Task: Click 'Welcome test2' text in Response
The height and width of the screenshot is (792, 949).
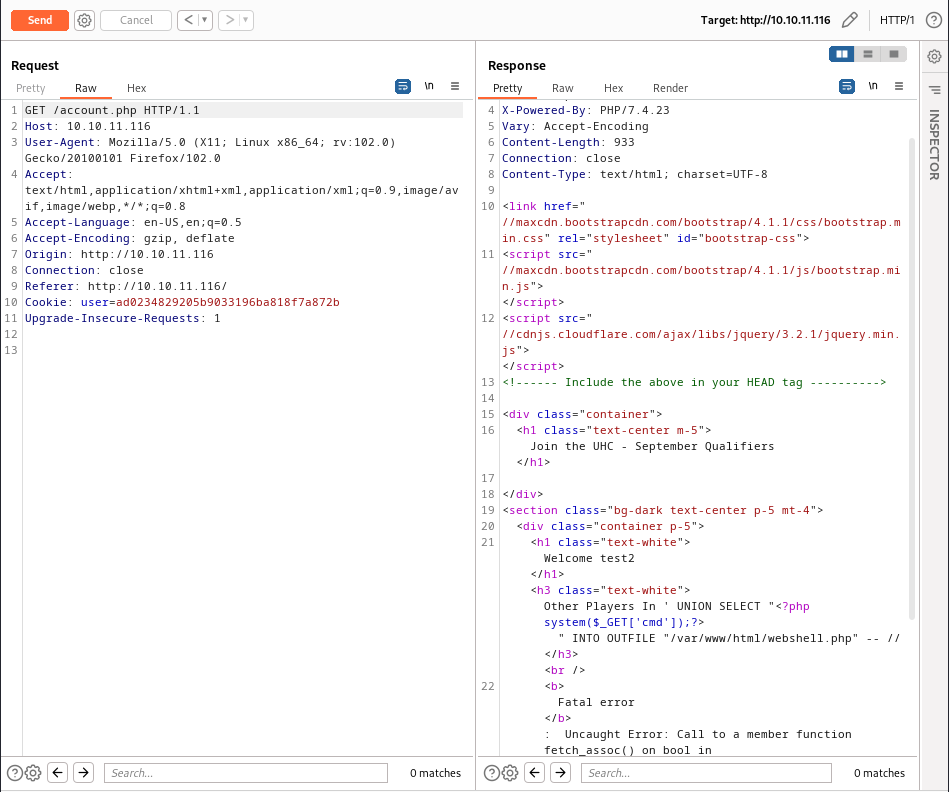Action: point(589,558)
